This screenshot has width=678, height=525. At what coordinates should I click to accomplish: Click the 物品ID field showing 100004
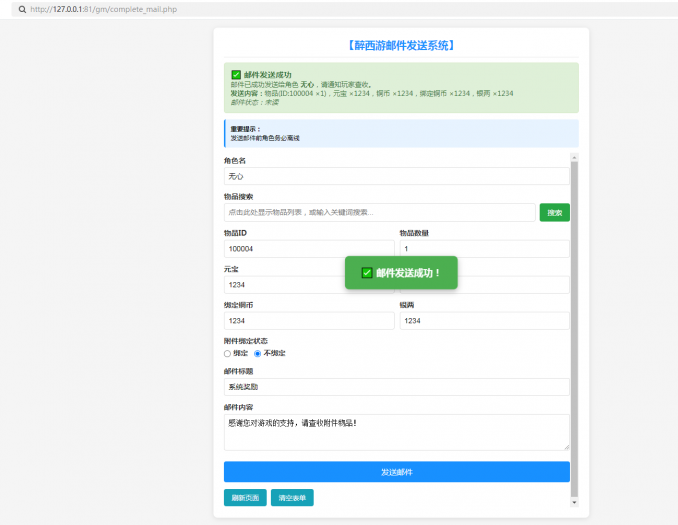(309, 249)
